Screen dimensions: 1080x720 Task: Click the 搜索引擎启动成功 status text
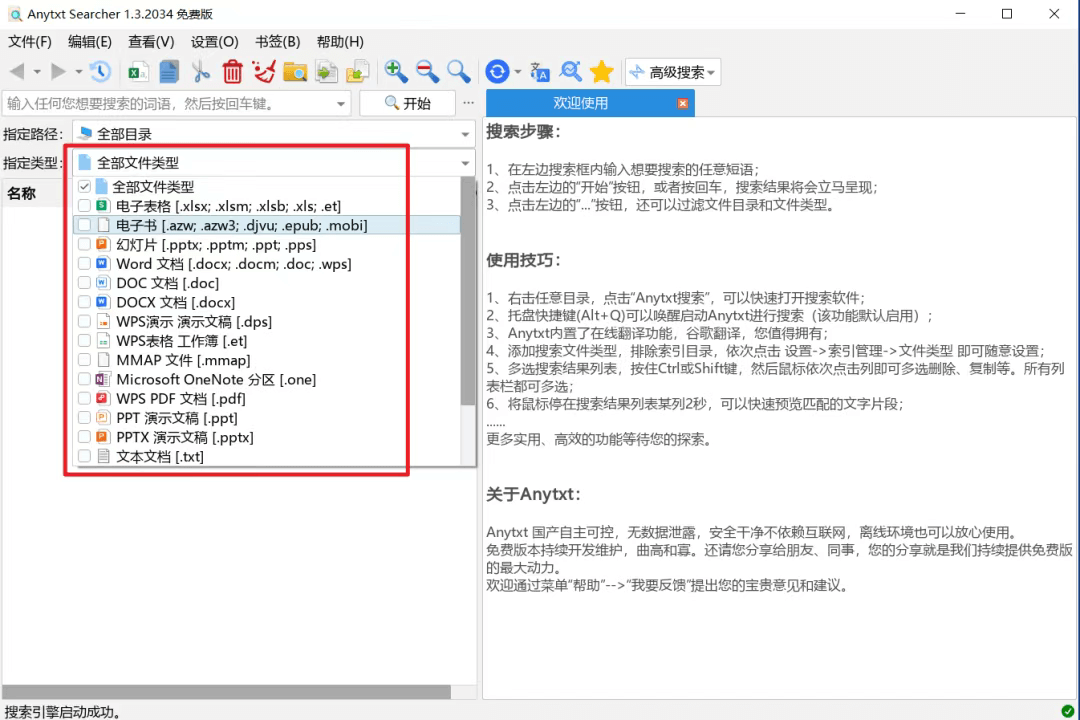[x=63, y=712]
